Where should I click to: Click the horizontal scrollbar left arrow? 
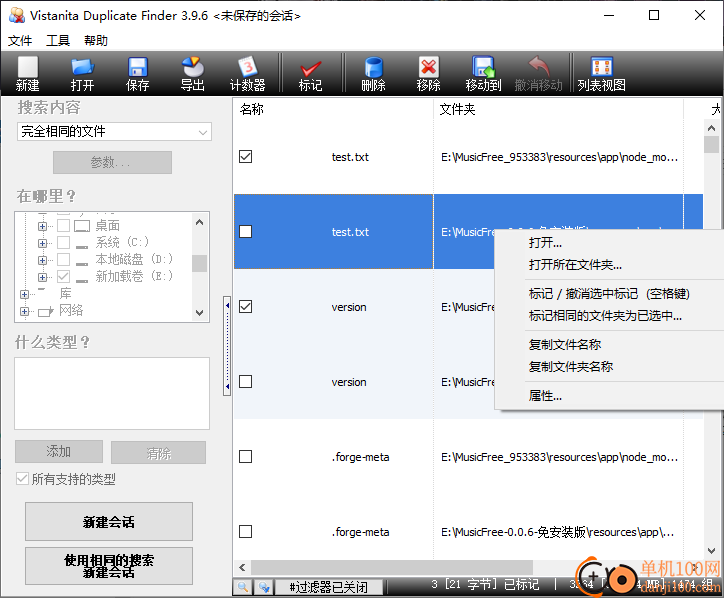[x=242, y=567]
